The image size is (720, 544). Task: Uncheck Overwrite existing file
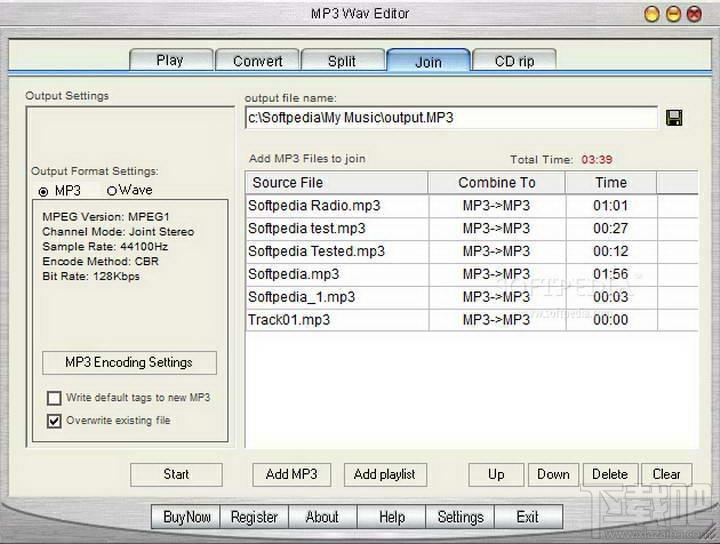(54, 421)
